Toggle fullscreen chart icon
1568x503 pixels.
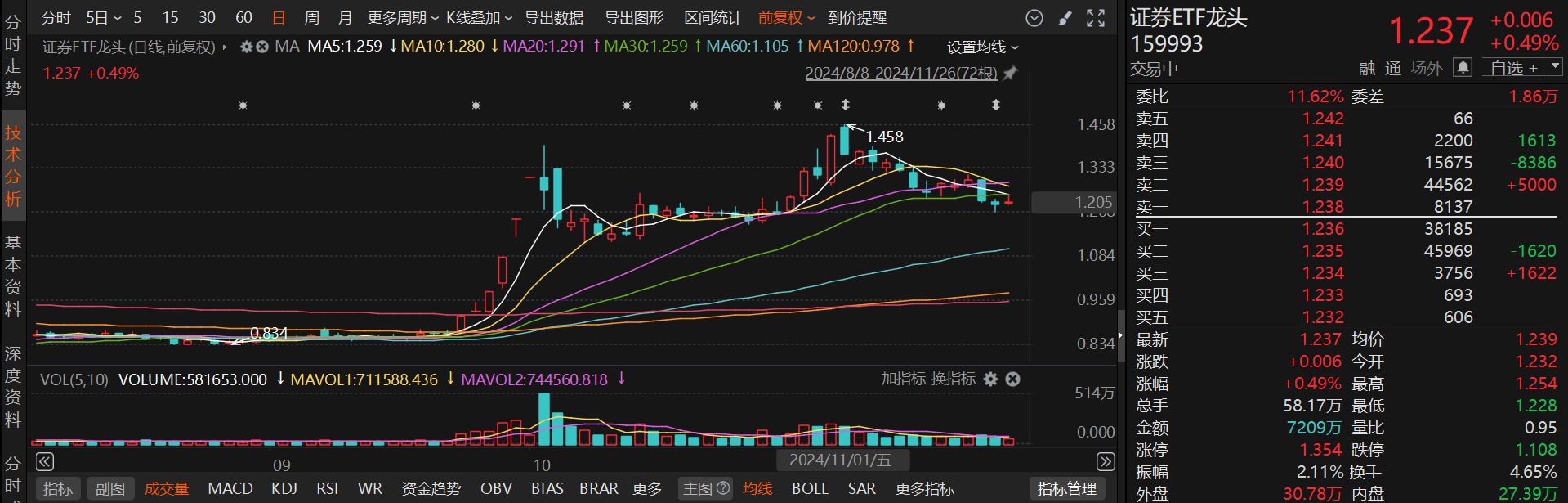click(x=1096, y=18)
